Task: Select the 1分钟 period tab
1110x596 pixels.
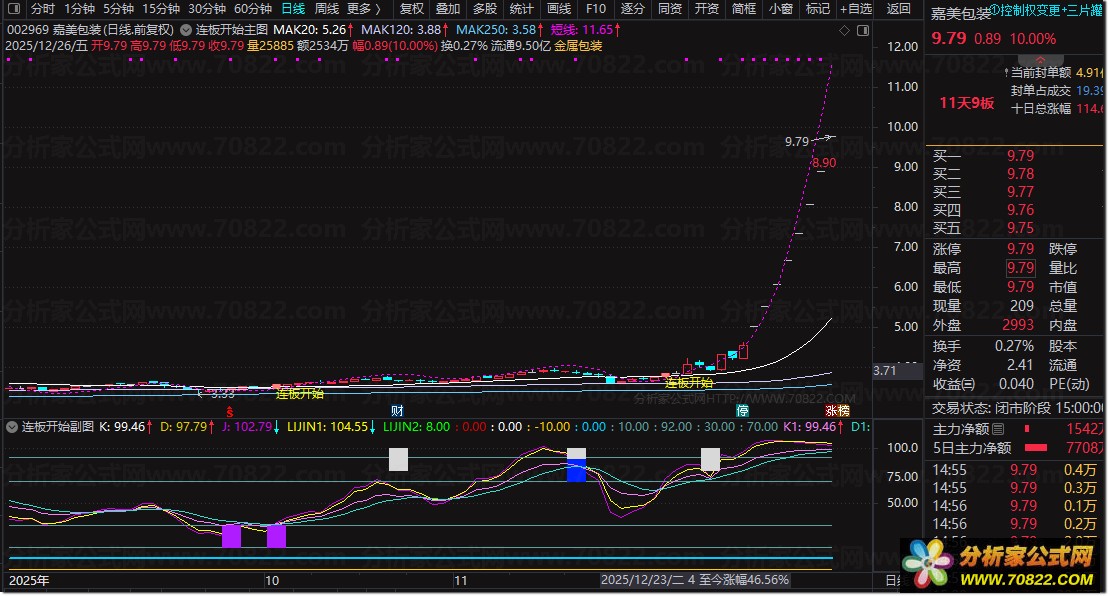Action: (x=79, y=8)
